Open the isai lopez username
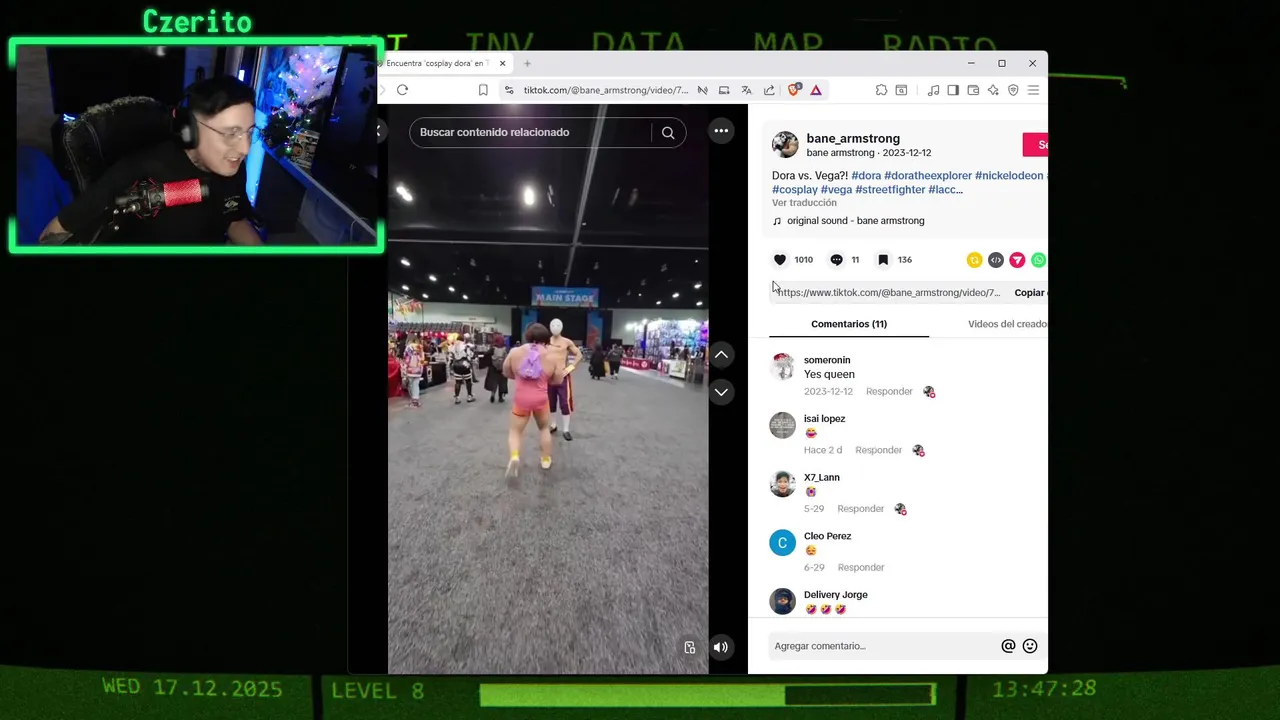The width and height of the screenshot is (1280, 720). pyautogui.click(x=824, y=419)
